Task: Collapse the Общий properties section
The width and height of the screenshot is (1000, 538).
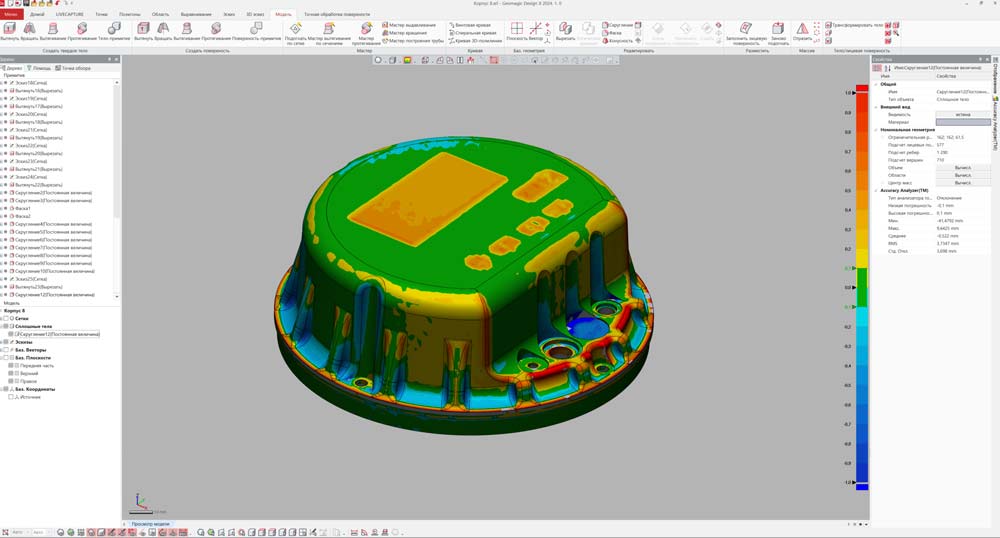Action: (876, 84)
